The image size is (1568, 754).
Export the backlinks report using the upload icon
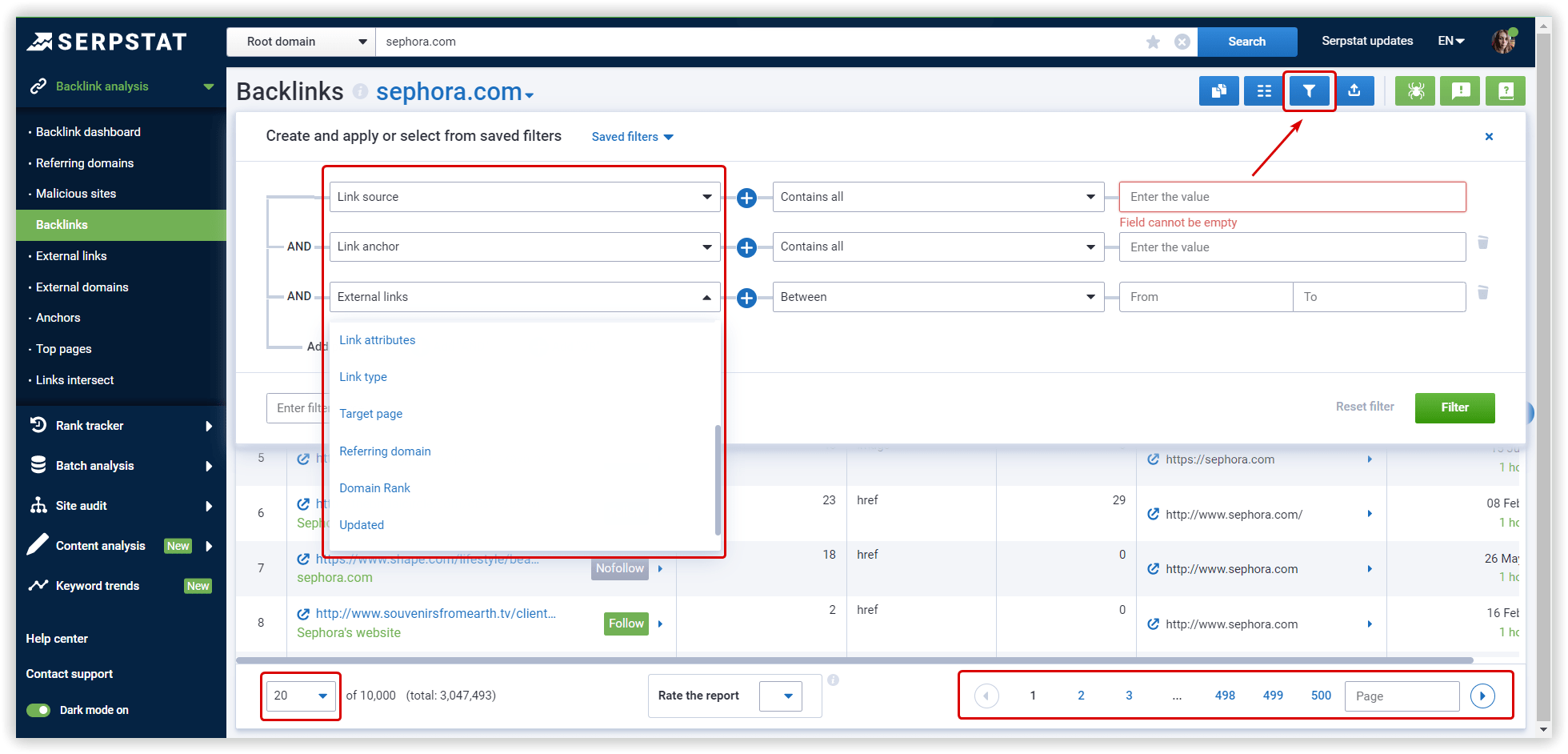(1355, 90)
